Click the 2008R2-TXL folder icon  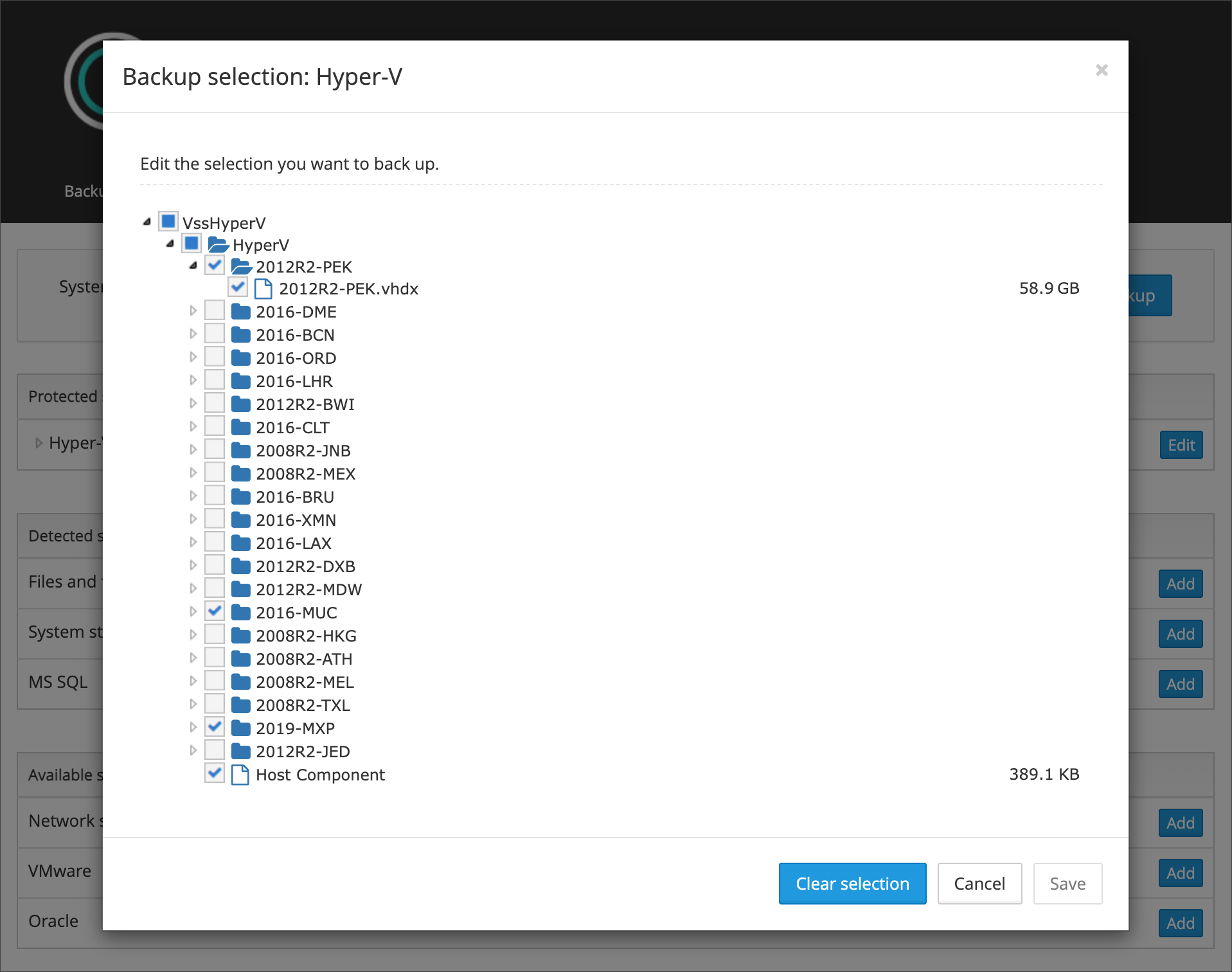pos(241,705)
